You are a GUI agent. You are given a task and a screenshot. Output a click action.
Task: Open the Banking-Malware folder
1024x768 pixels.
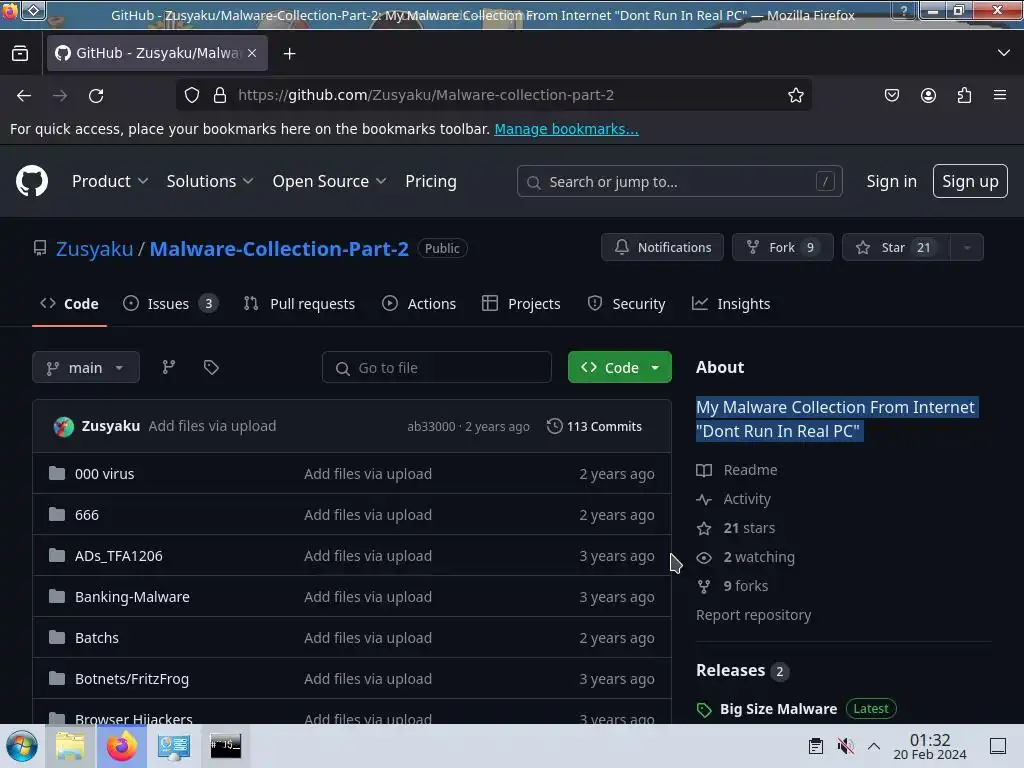tap(133, 597)
